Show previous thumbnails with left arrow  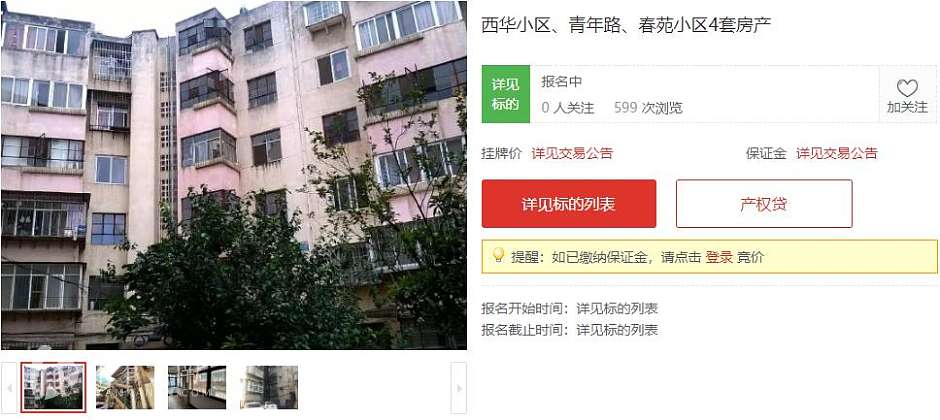pos(9,388)
